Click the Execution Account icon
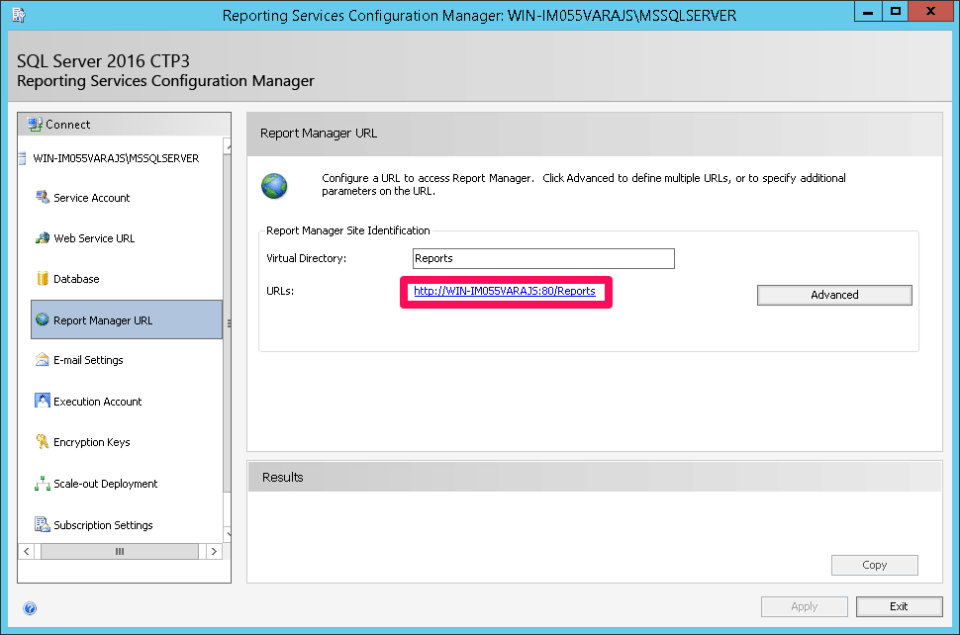960x635 pixels. 42,400
